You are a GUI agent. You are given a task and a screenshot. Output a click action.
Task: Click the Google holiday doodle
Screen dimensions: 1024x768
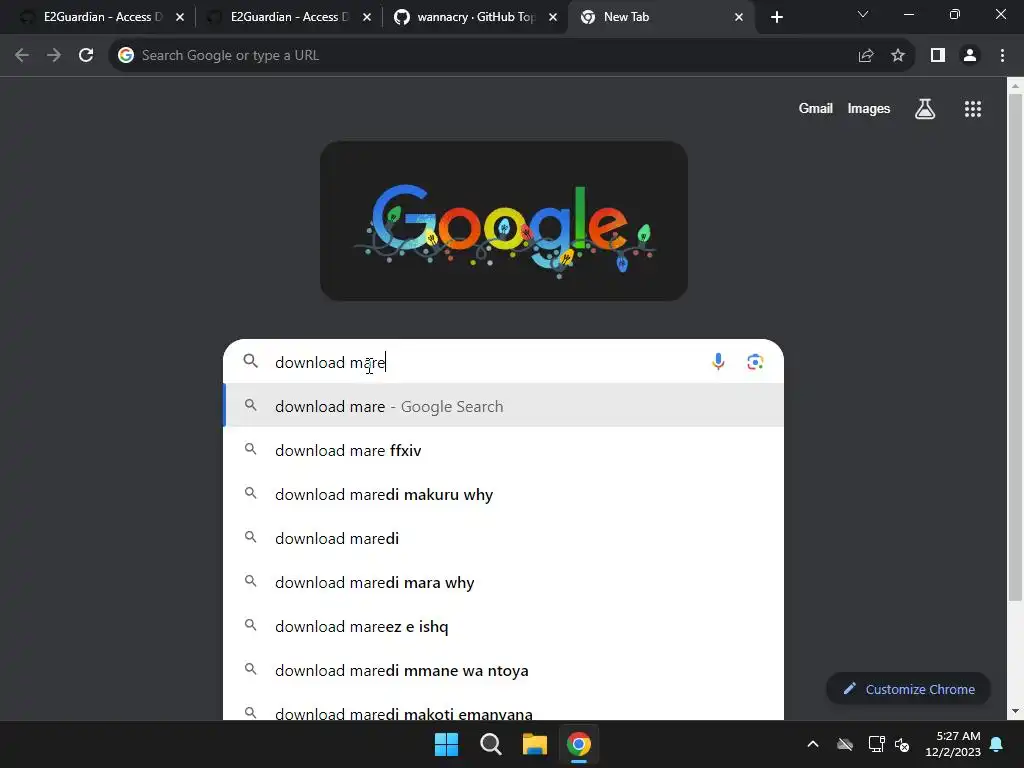point(504,221)
